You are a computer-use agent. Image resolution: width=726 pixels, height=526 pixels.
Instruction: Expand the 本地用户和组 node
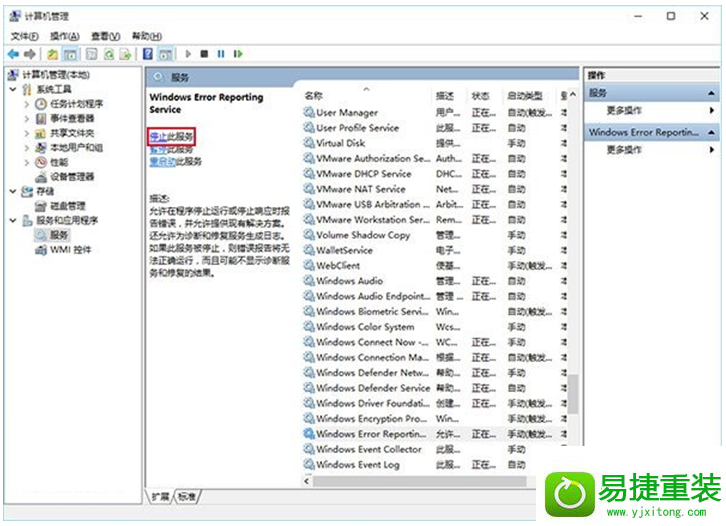click(27, 148)
